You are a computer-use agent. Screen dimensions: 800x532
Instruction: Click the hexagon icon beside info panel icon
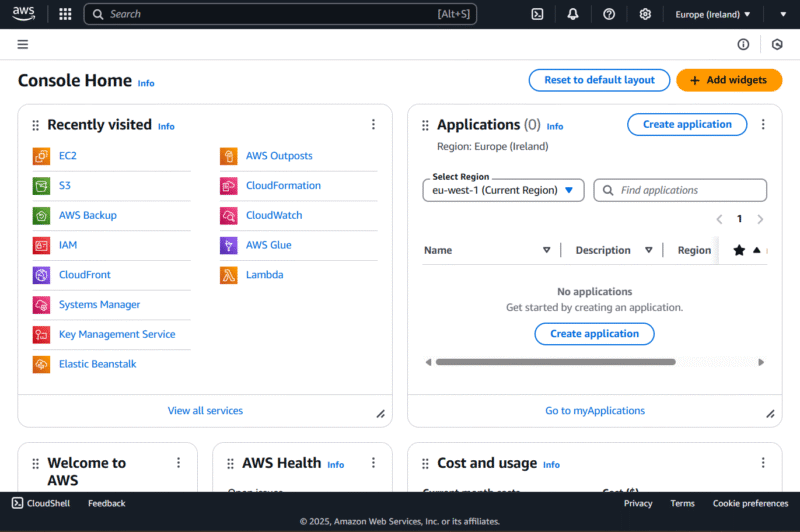(x=777, y=44)
